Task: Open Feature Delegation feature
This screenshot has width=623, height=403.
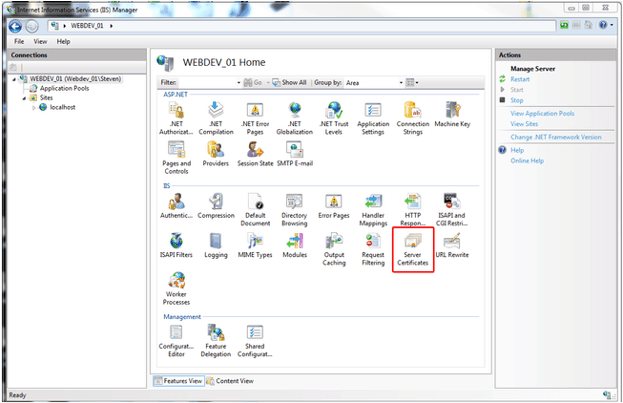Action: click(x=216, y=341)
